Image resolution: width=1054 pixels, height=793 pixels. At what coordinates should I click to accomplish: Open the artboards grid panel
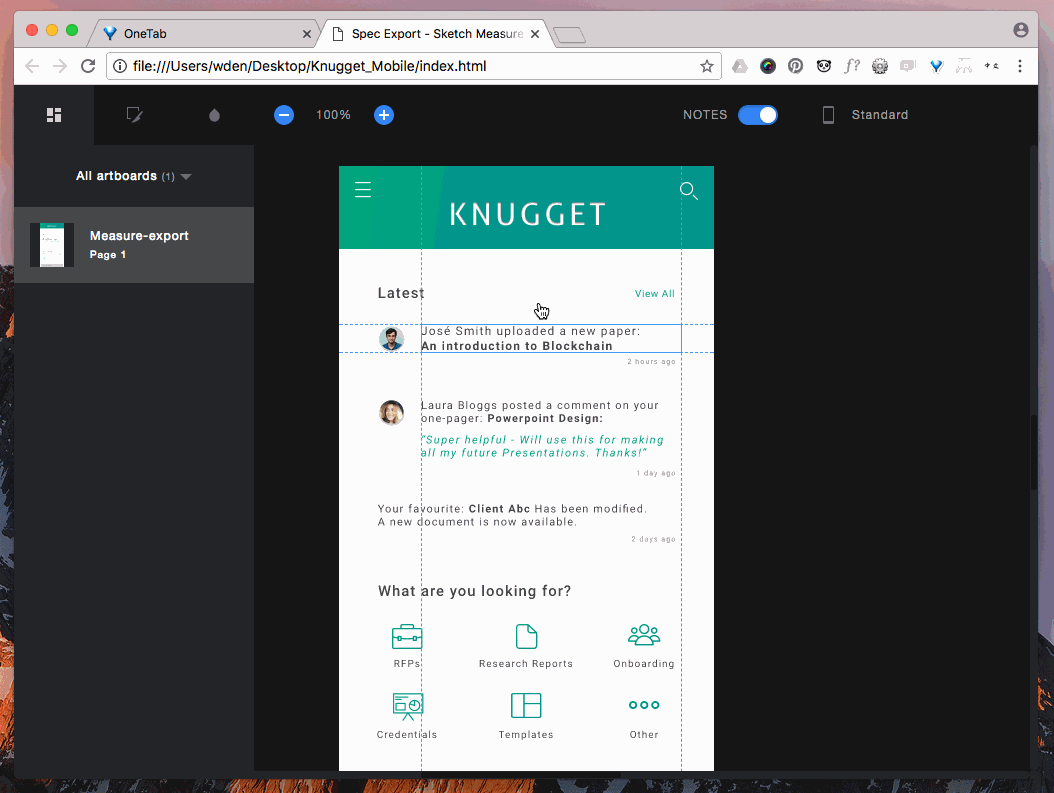pos(53,114)
